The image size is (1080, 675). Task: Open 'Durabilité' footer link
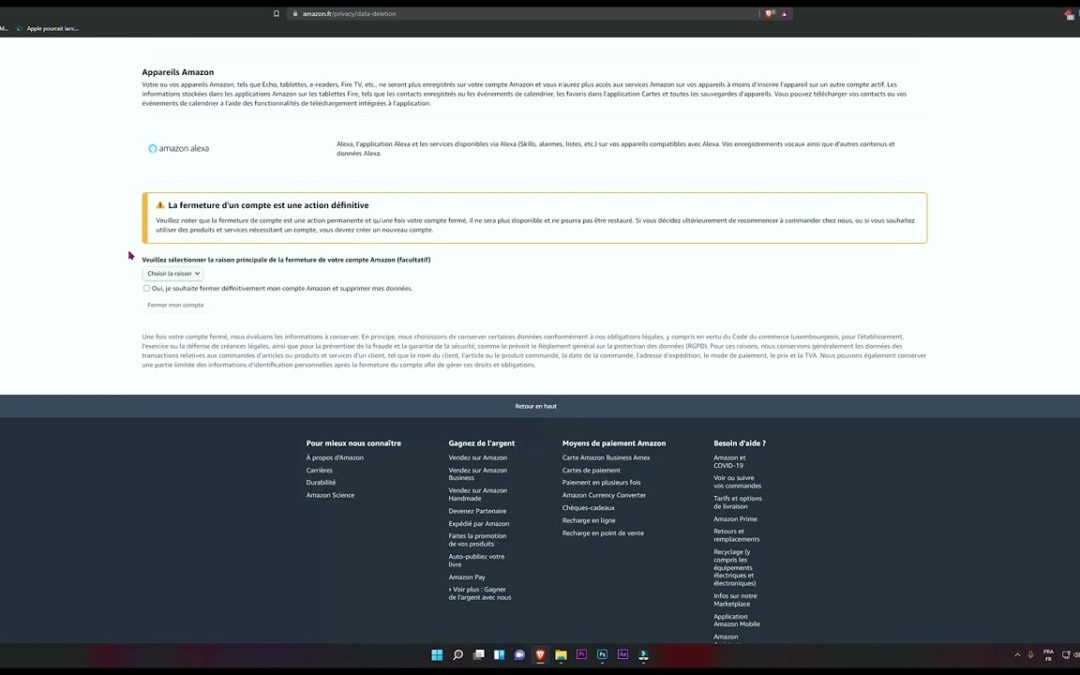coord(321,483)
